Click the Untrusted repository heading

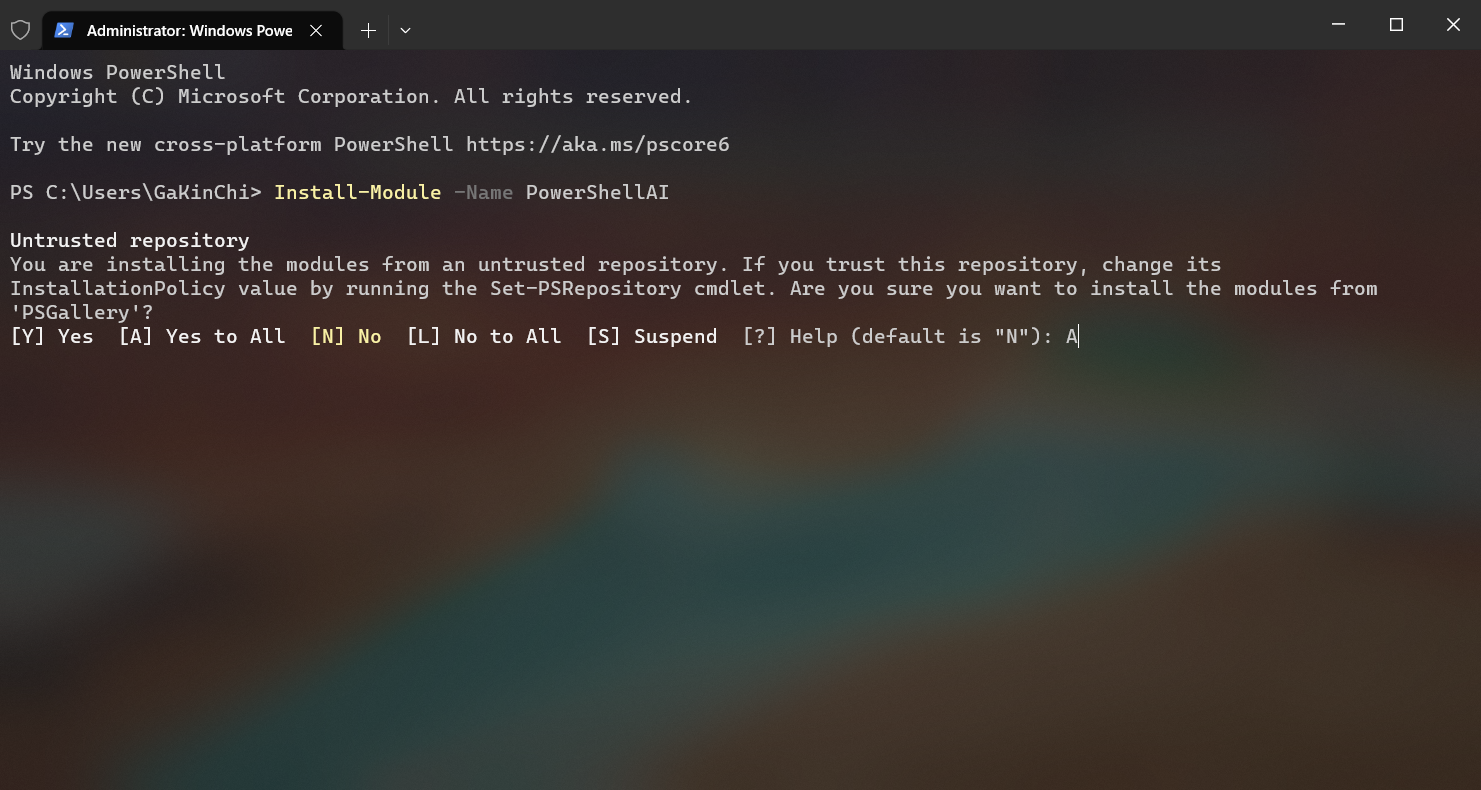click(x=130, y=240)
